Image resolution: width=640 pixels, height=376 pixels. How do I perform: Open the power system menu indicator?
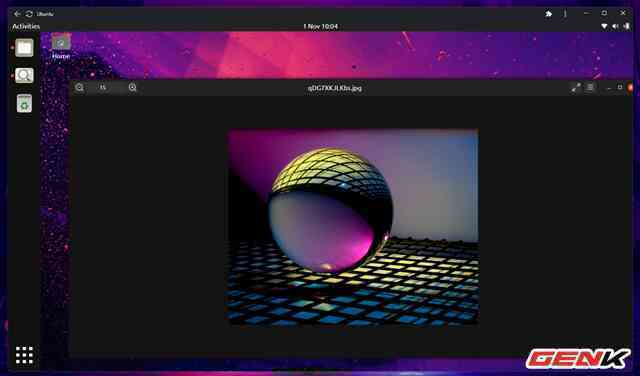627,27
